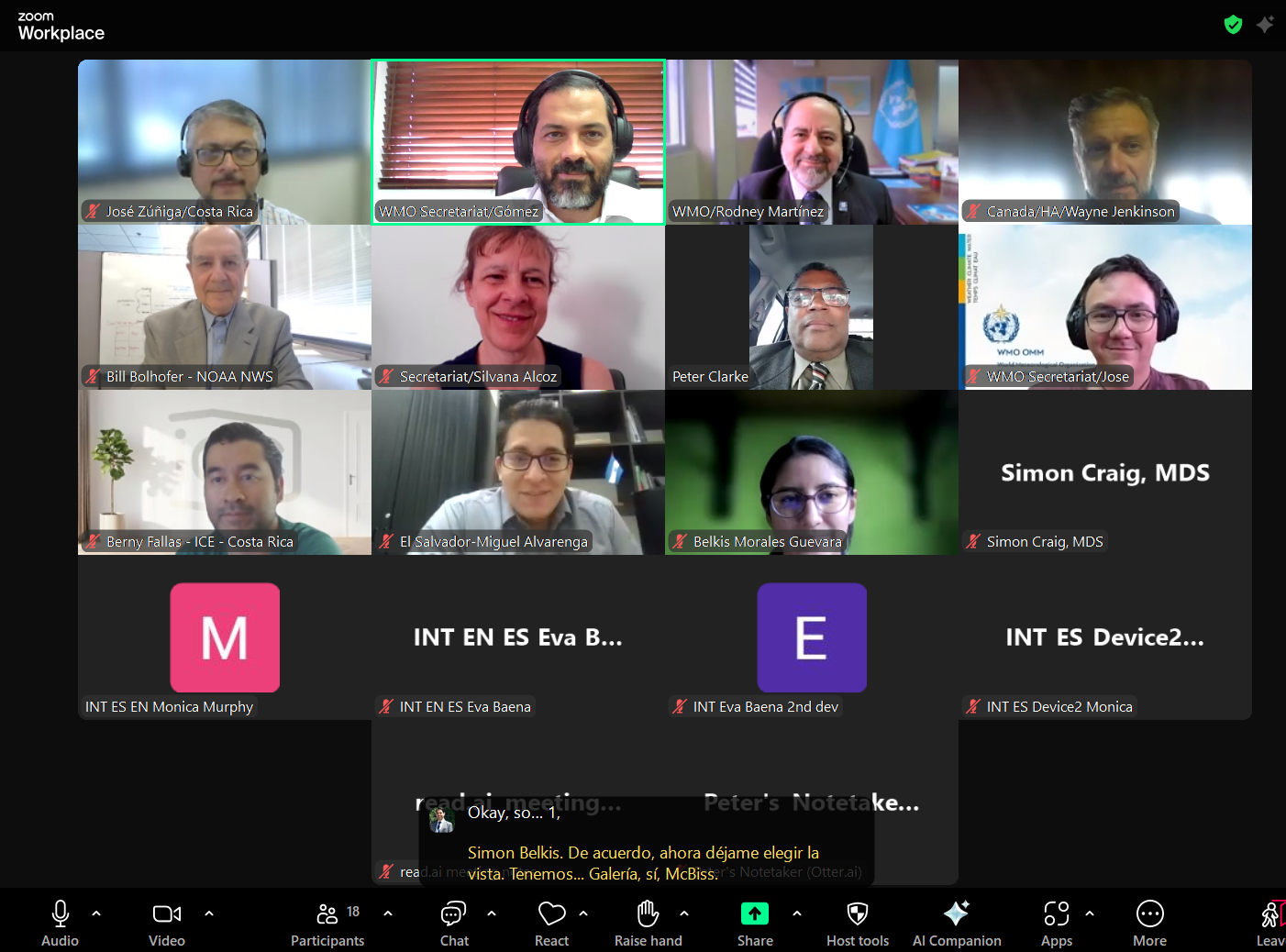Click muted mic icon on José Zúñiga label

tap(93, 211)
